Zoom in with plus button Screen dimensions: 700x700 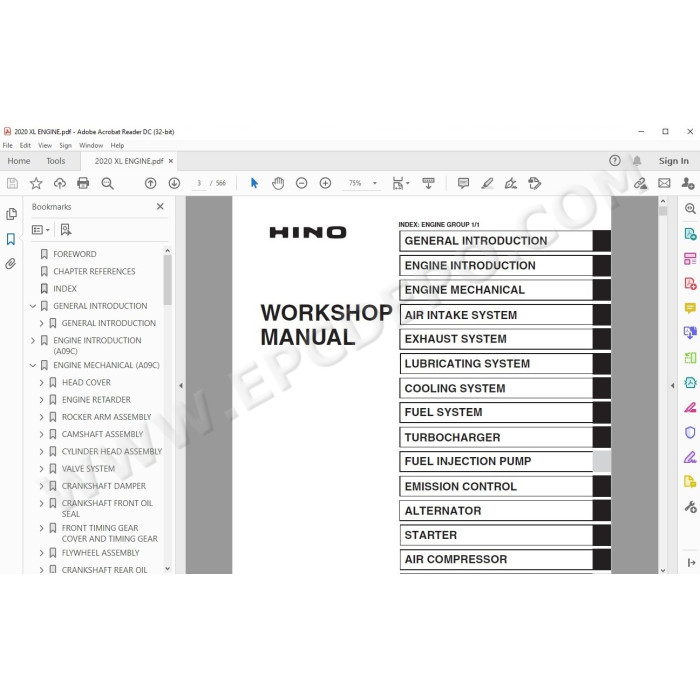tap(325, 183)
